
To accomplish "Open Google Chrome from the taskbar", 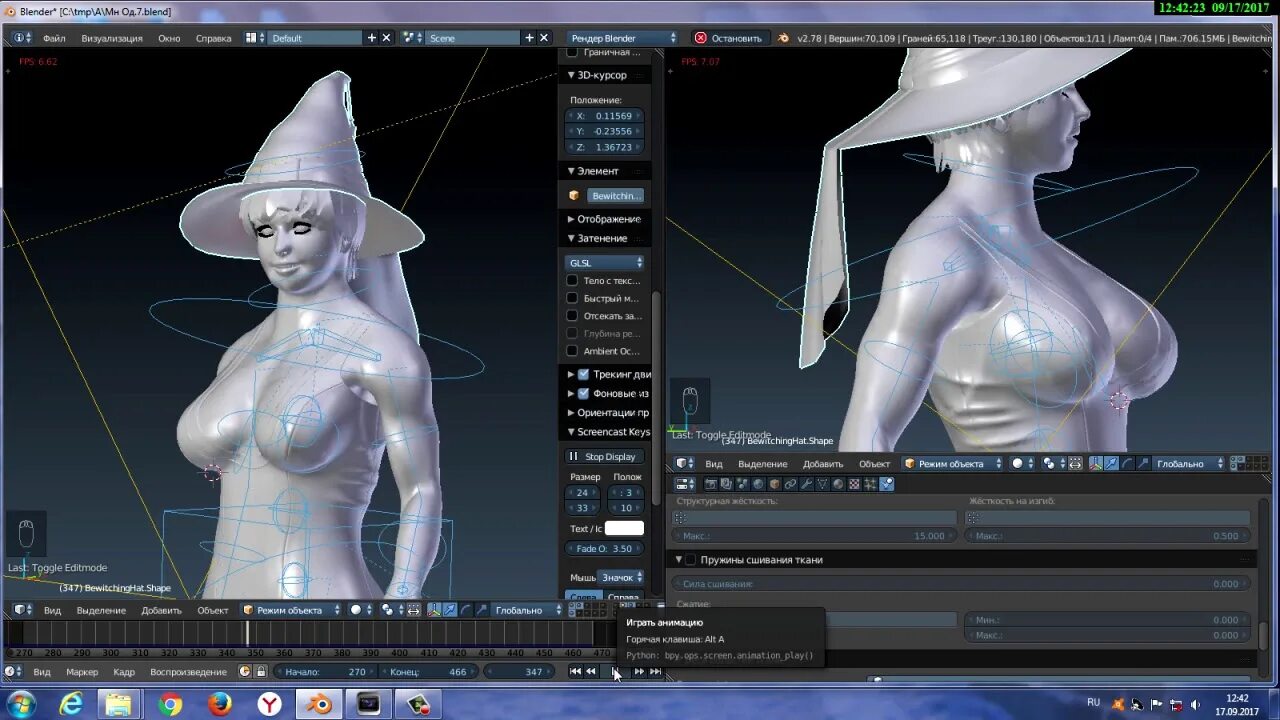I will [x=170, y=704].
